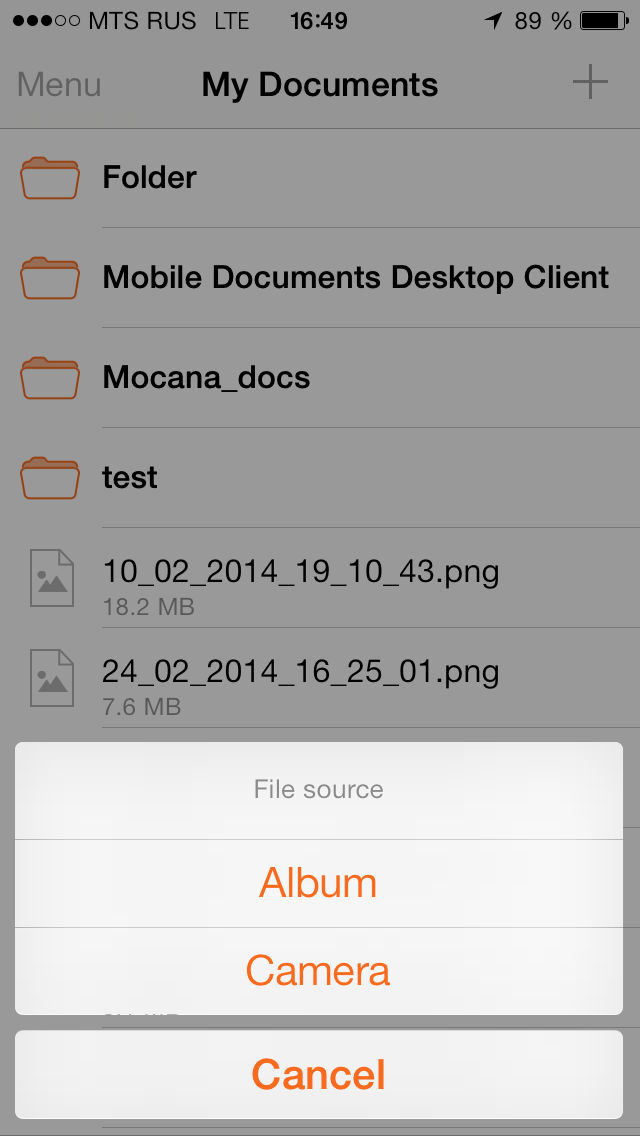The height and width of the screenshot is (1136, 640).
Task: Tap the plus icon to add a file
Action: (590, 82)
